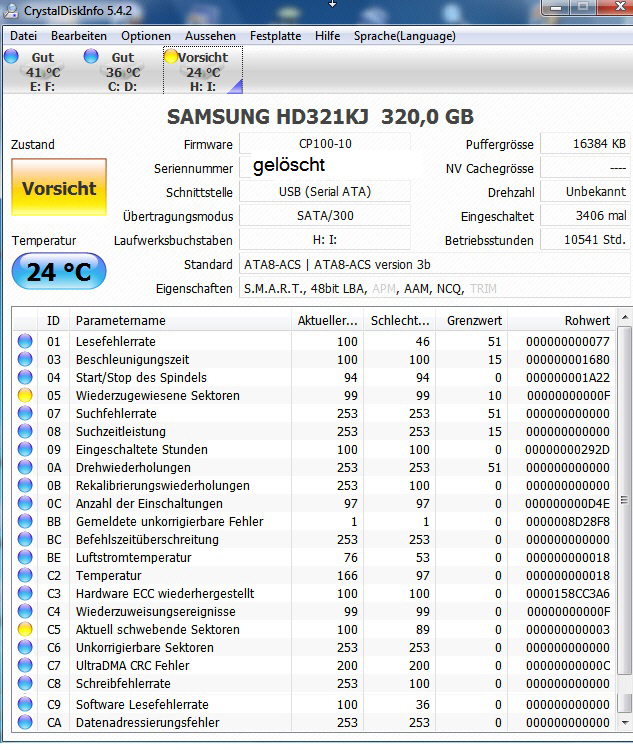The image size is (633, 750).
Task: Open the Aussehen menu
Action: click(x=211, y=36)
